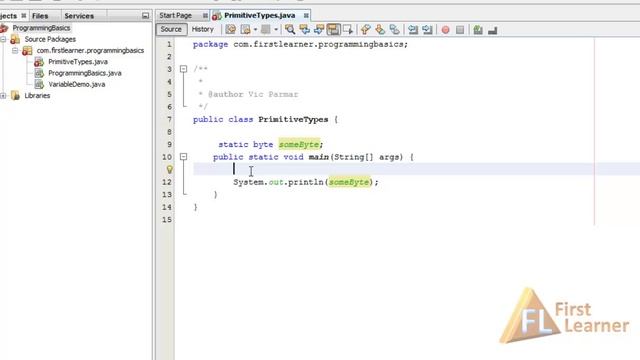Open VariableDemo.java from the project tree

click(x=77, y=84)
